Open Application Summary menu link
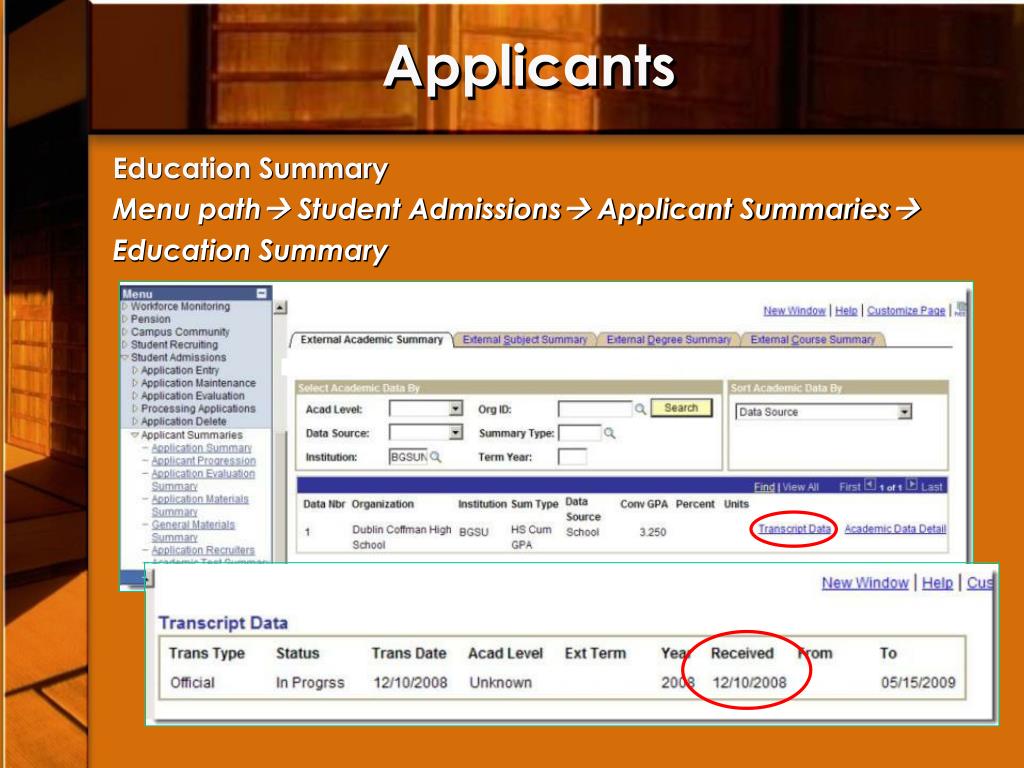Viewport: 1024px width, 768px height. point(201,448)
